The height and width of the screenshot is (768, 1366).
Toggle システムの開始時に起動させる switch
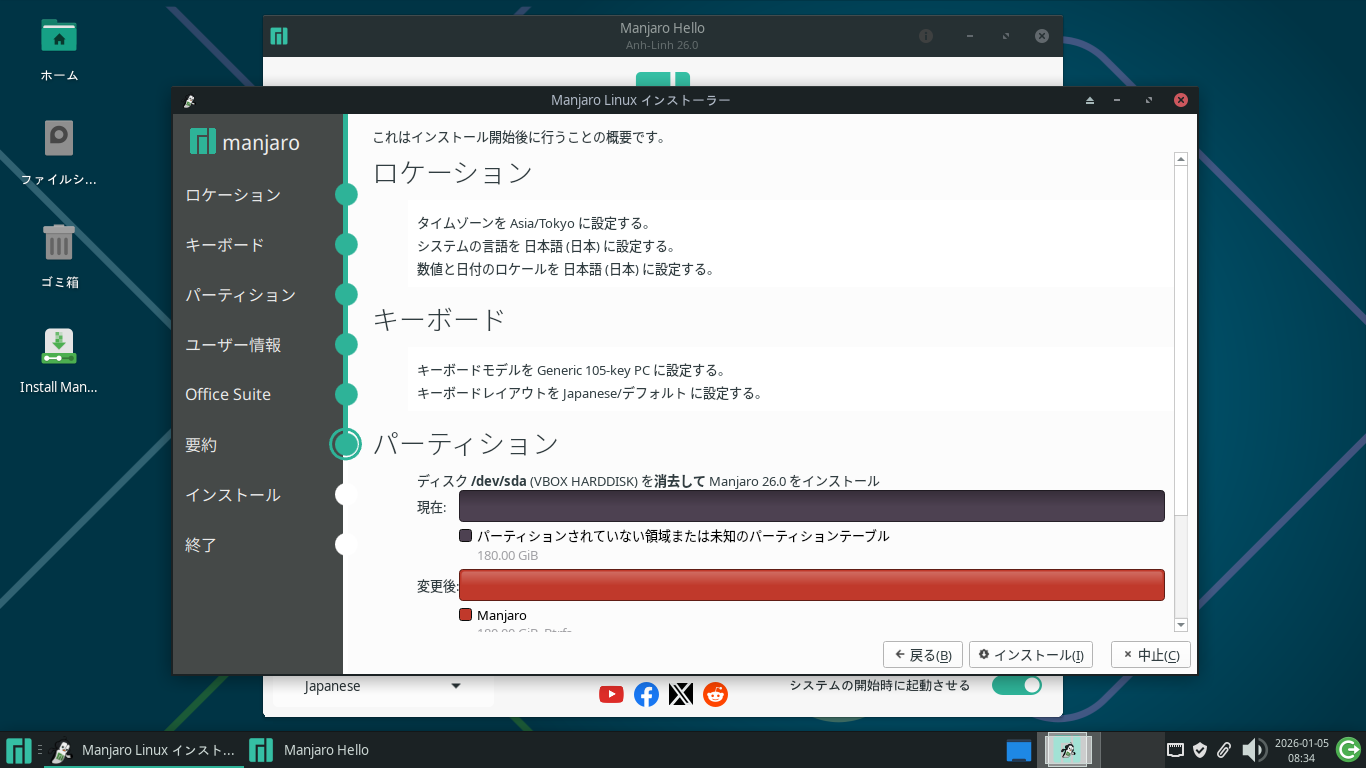point(1016,685)
